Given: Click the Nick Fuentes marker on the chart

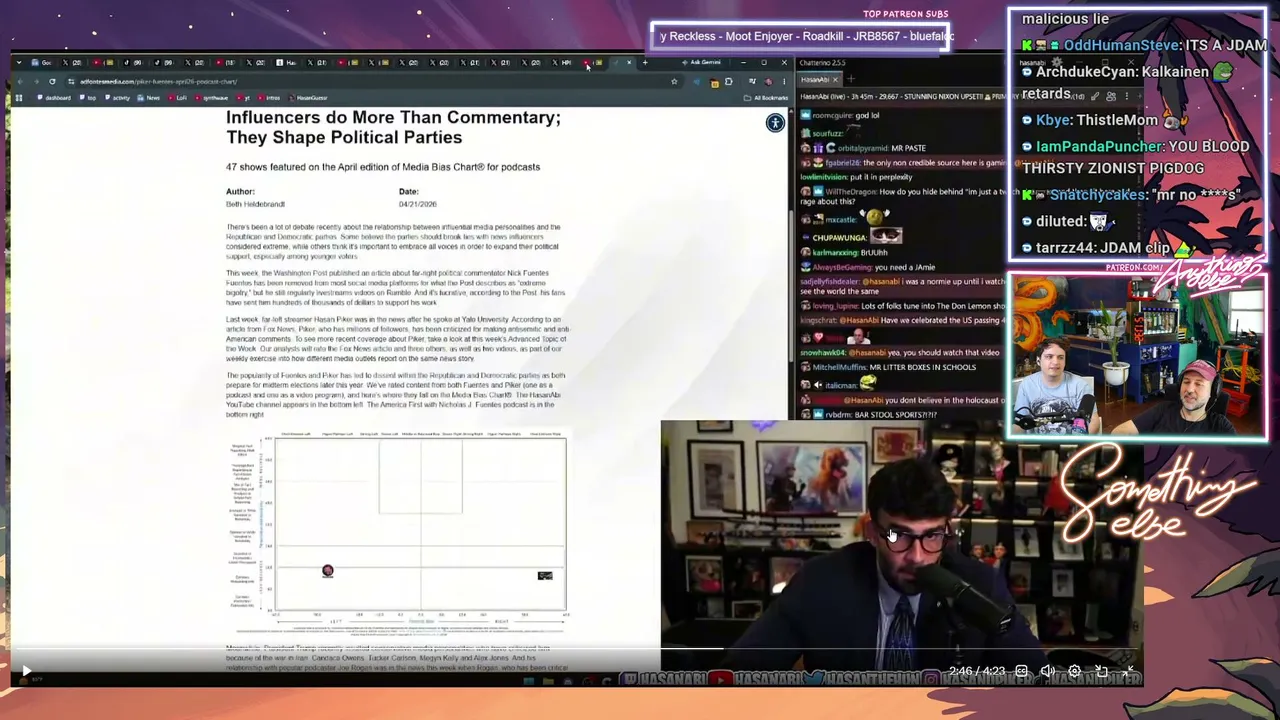Looking at the screenshot, I should [545, 576].
